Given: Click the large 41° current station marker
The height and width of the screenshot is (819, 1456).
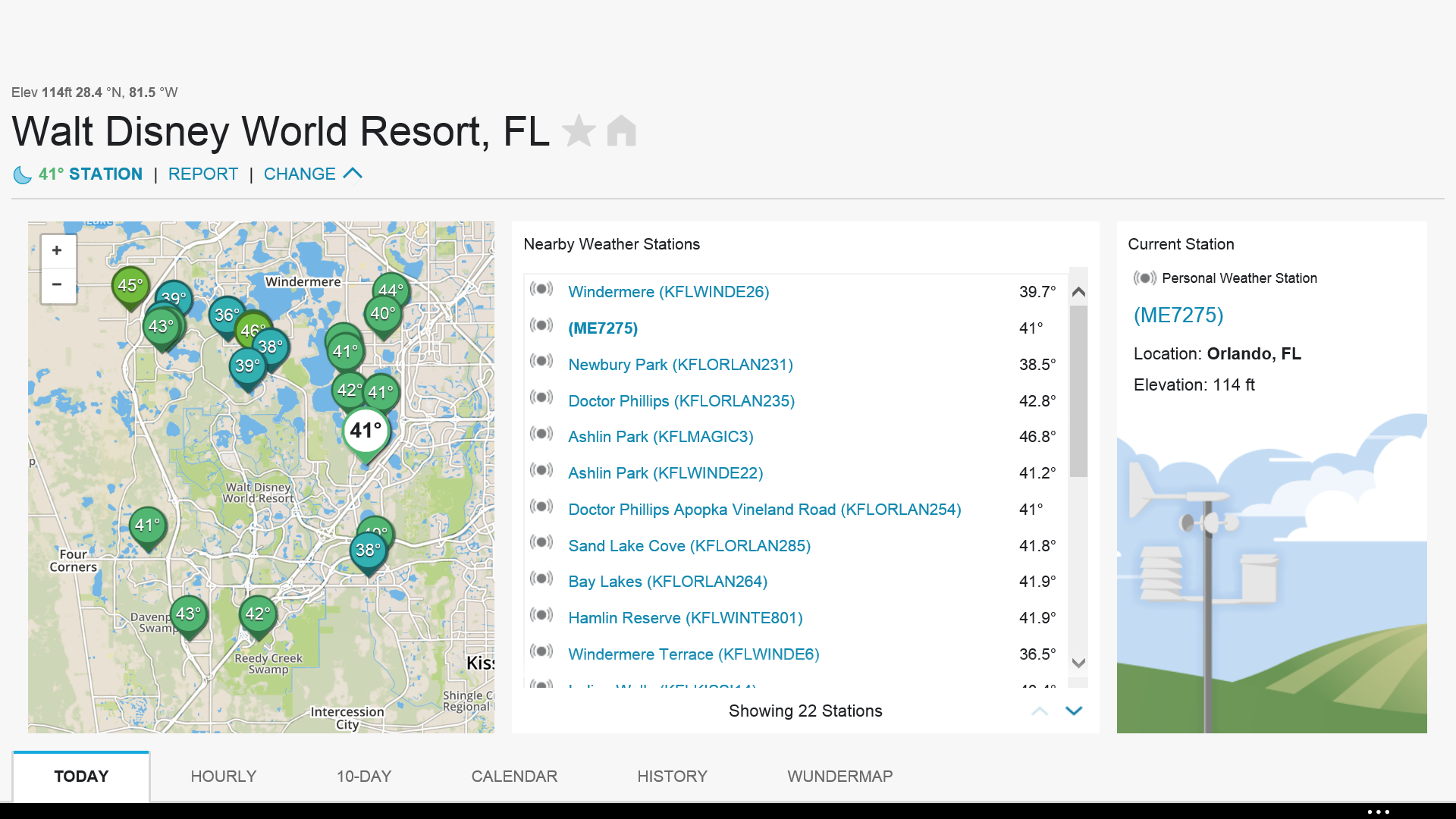Looking at the screenshot, I should point(366,431).
